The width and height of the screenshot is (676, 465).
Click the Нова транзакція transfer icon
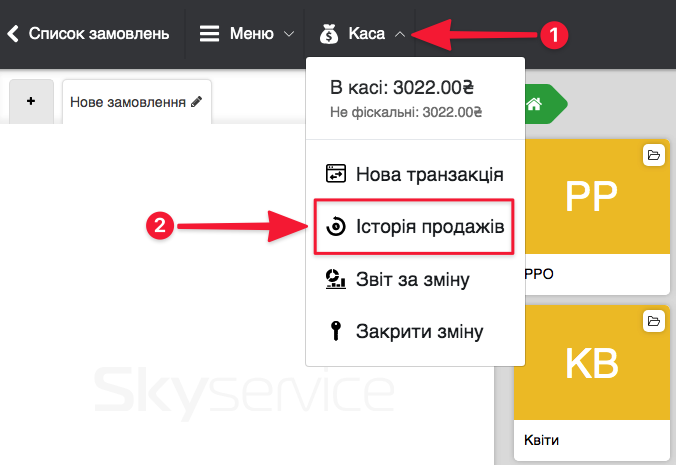[x=336, y=175]
